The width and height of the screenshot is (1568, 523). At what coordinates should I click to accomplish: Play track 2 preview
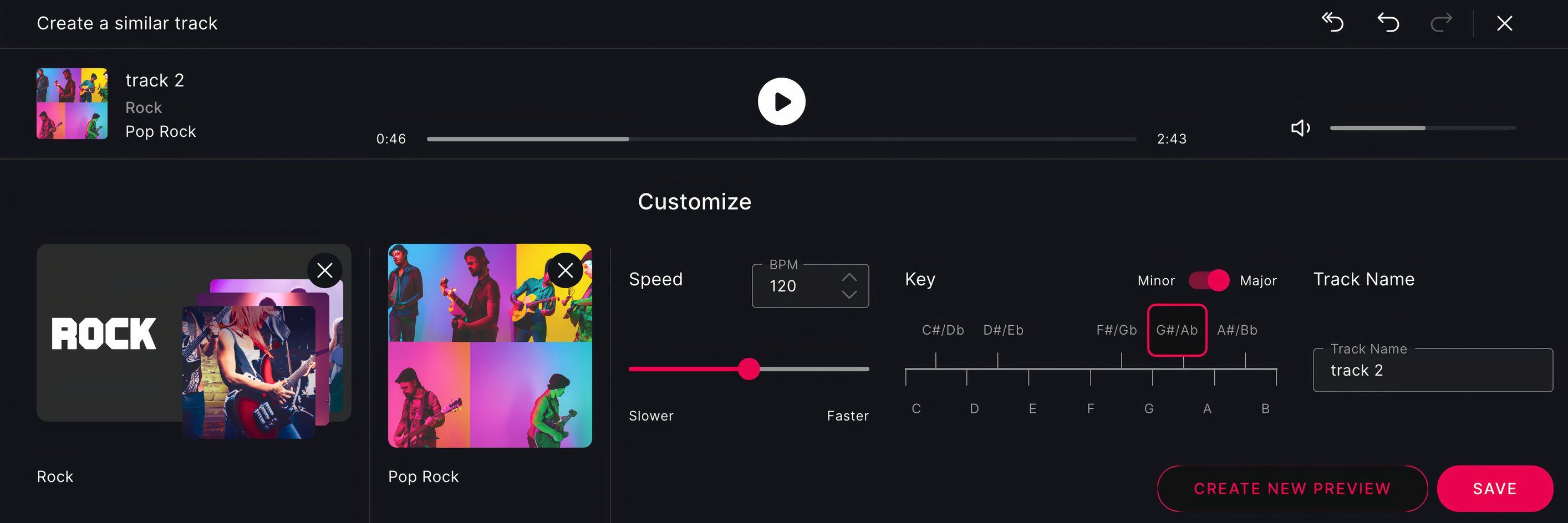coord(781,101)
